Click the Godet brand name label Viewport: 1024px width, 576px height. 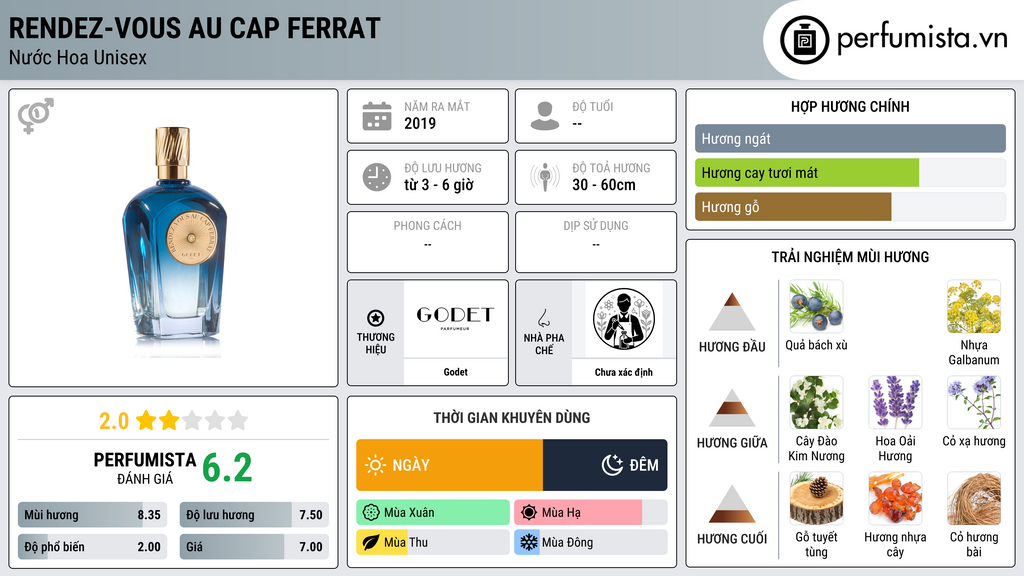pyautogui.click(x=455, y=372)
